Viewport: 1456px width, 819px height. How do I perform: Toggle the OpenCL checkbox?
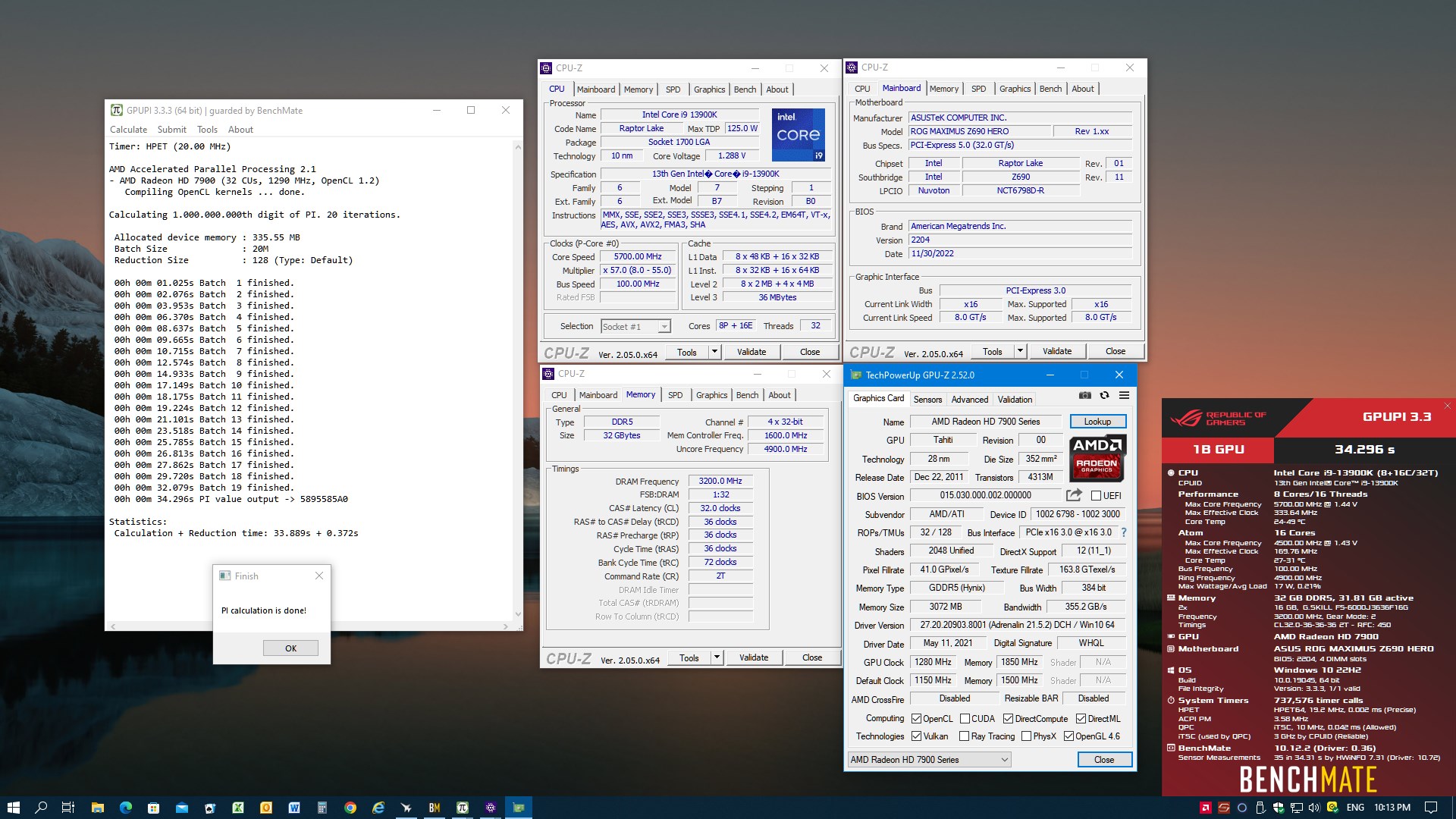[916, 719]
